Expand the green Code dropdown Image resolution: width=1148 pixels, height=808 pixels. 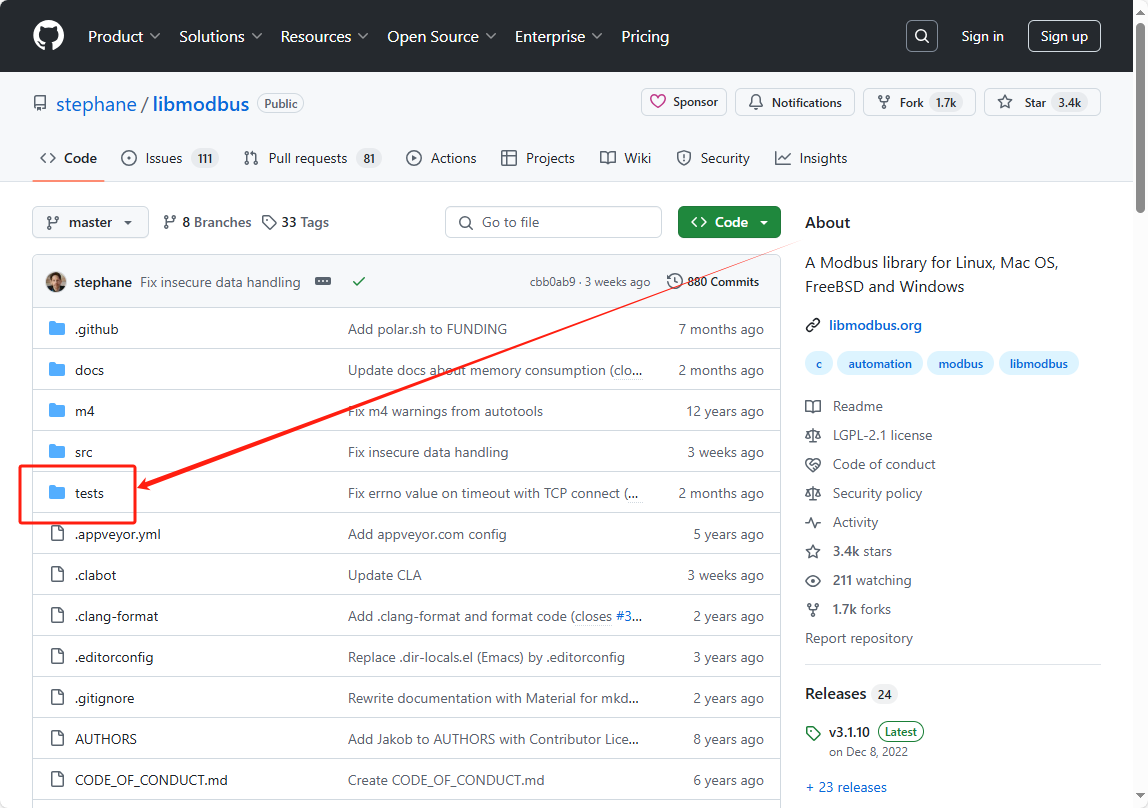[x=729, y=222]
